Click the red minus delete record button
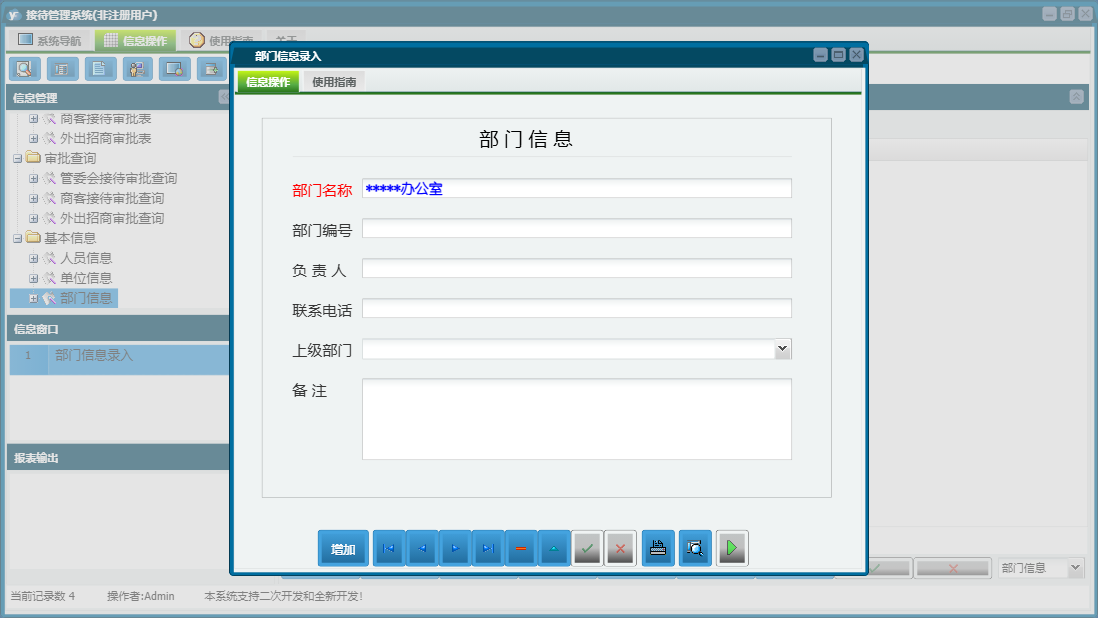The image size is (1098, 618). [x=521, y=548]
